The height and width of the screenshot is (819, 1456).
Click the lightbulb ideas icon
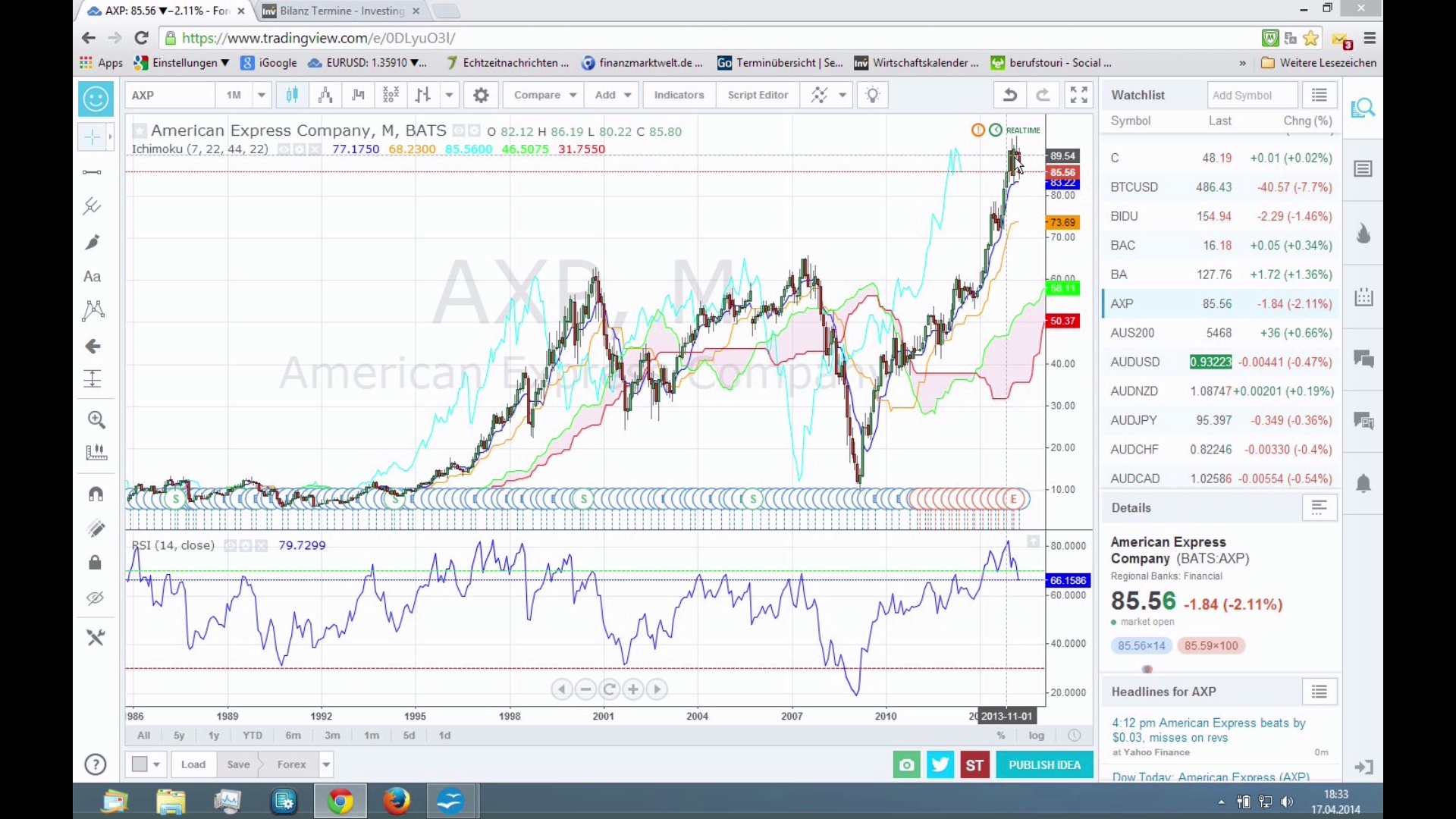click(x=873, y=95)
